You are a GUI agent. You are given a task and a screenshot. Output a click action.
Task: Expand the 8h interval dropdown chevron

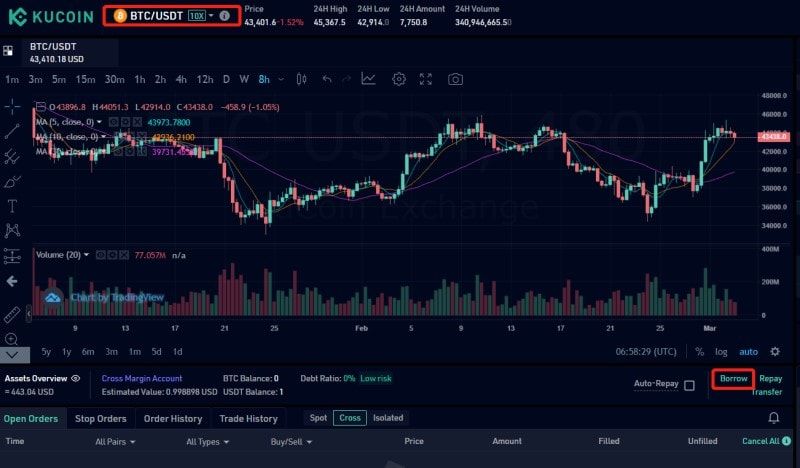point(281,79)
